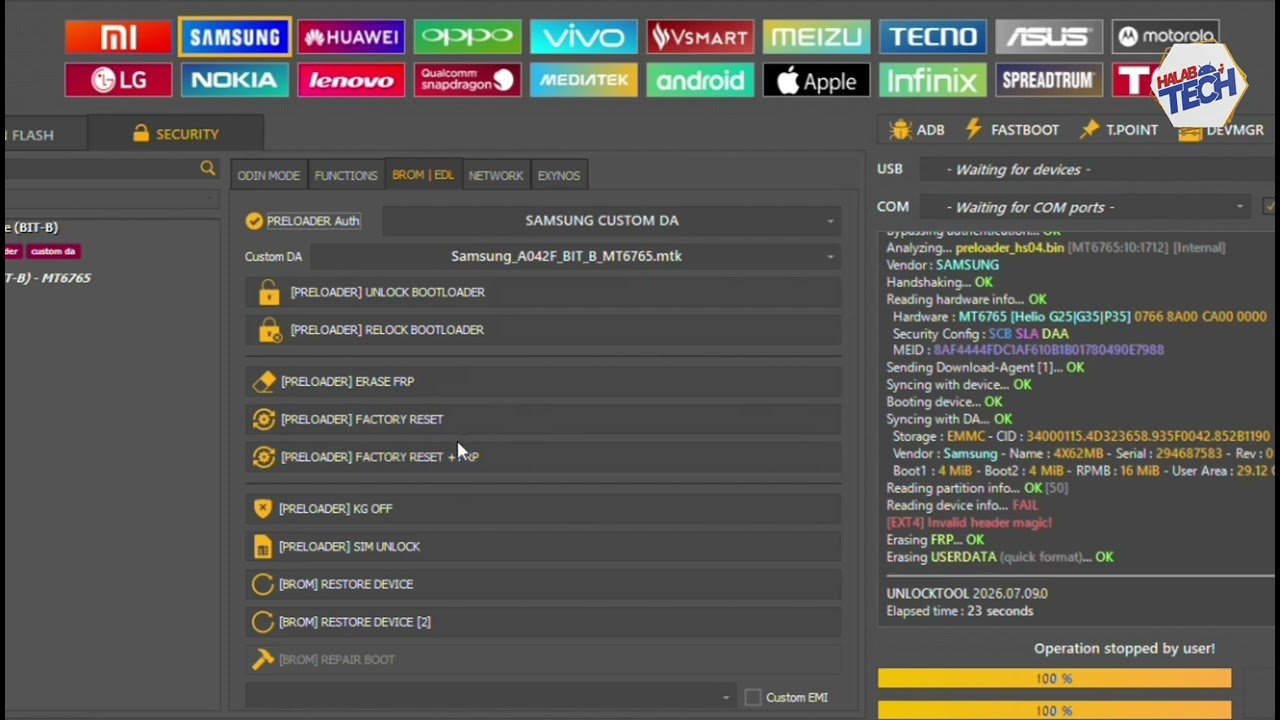Open the EXYNOS tab

[559, 175]
